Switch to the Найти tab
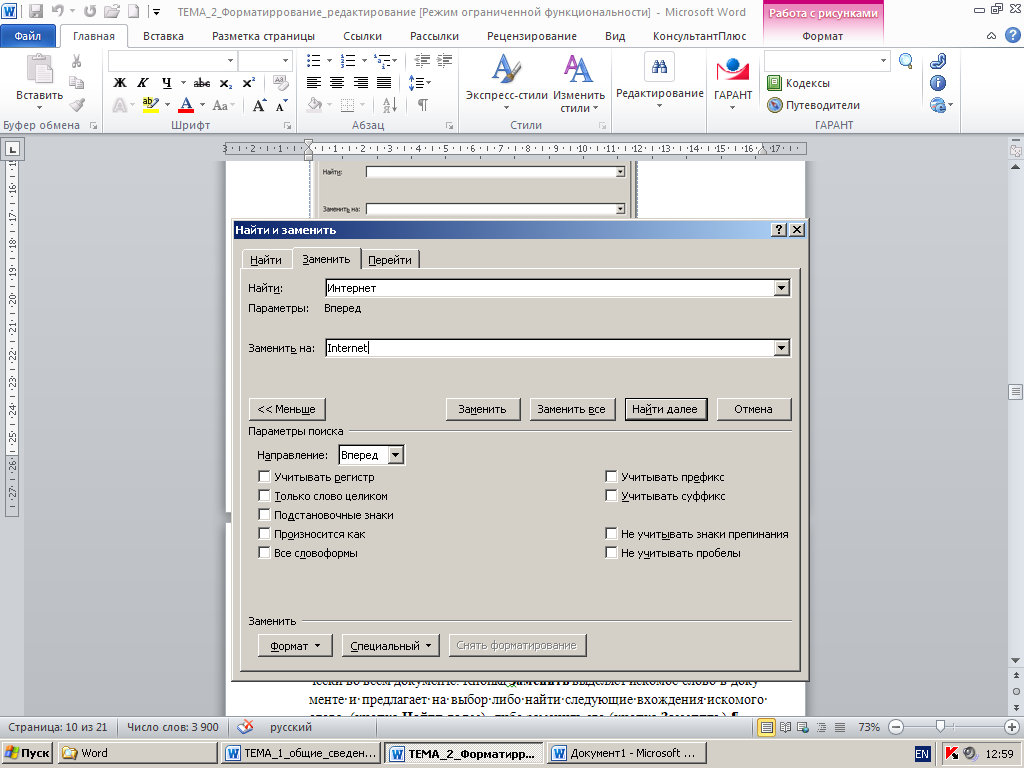 tap(266, 260)
